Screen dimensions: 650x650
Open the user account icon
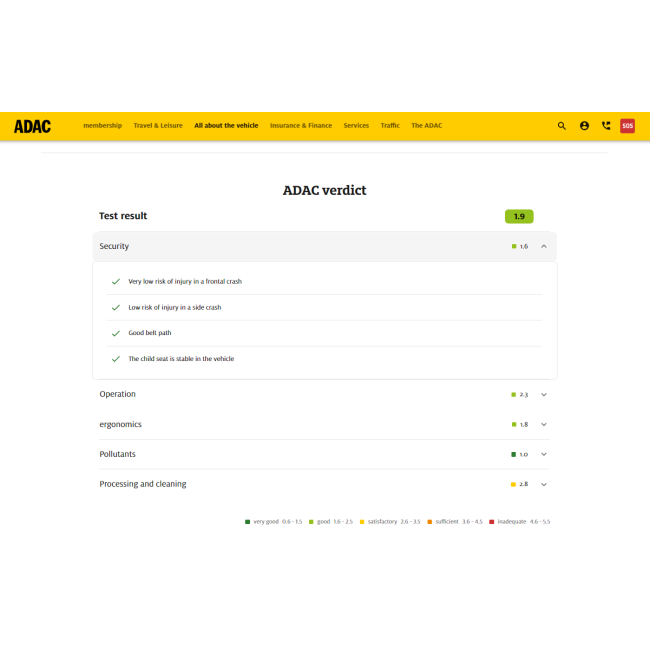point(584,126)
